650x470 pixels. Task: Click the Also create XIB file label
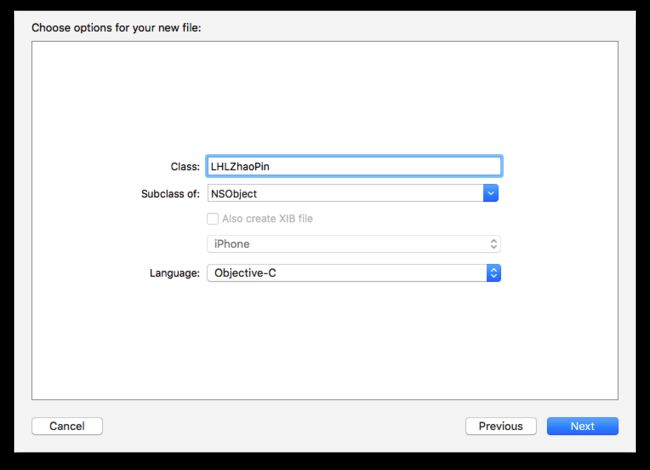(267, 218)
